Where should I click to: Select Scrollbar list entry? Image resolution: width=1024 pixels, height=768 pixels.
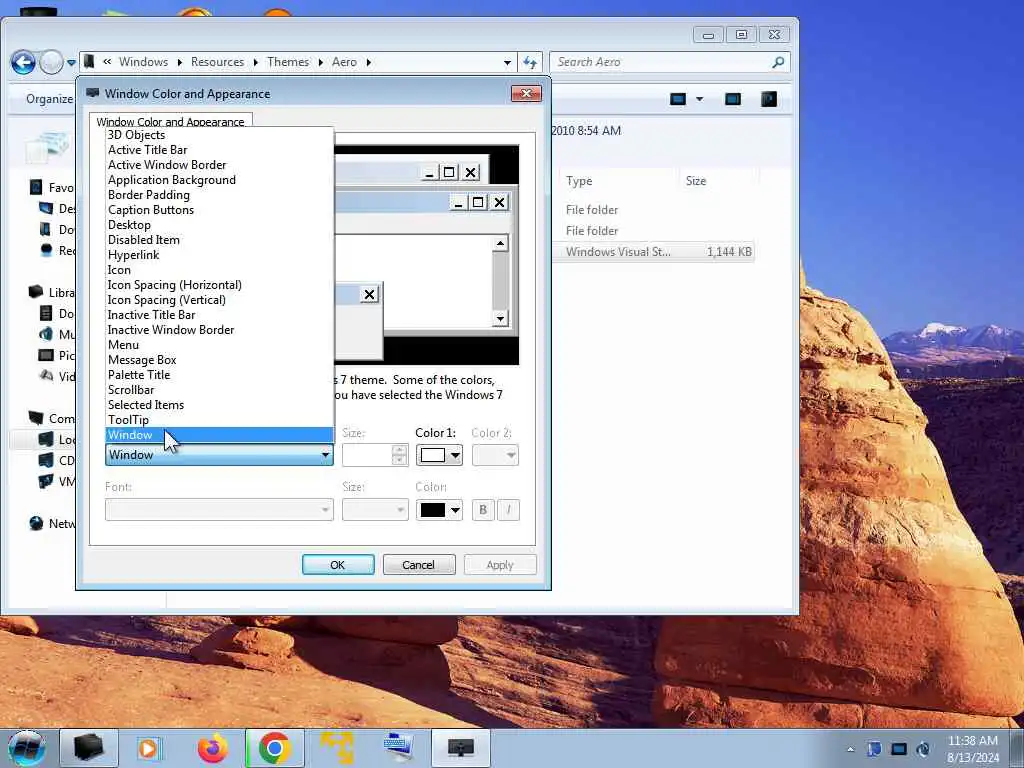pos(219,391)
